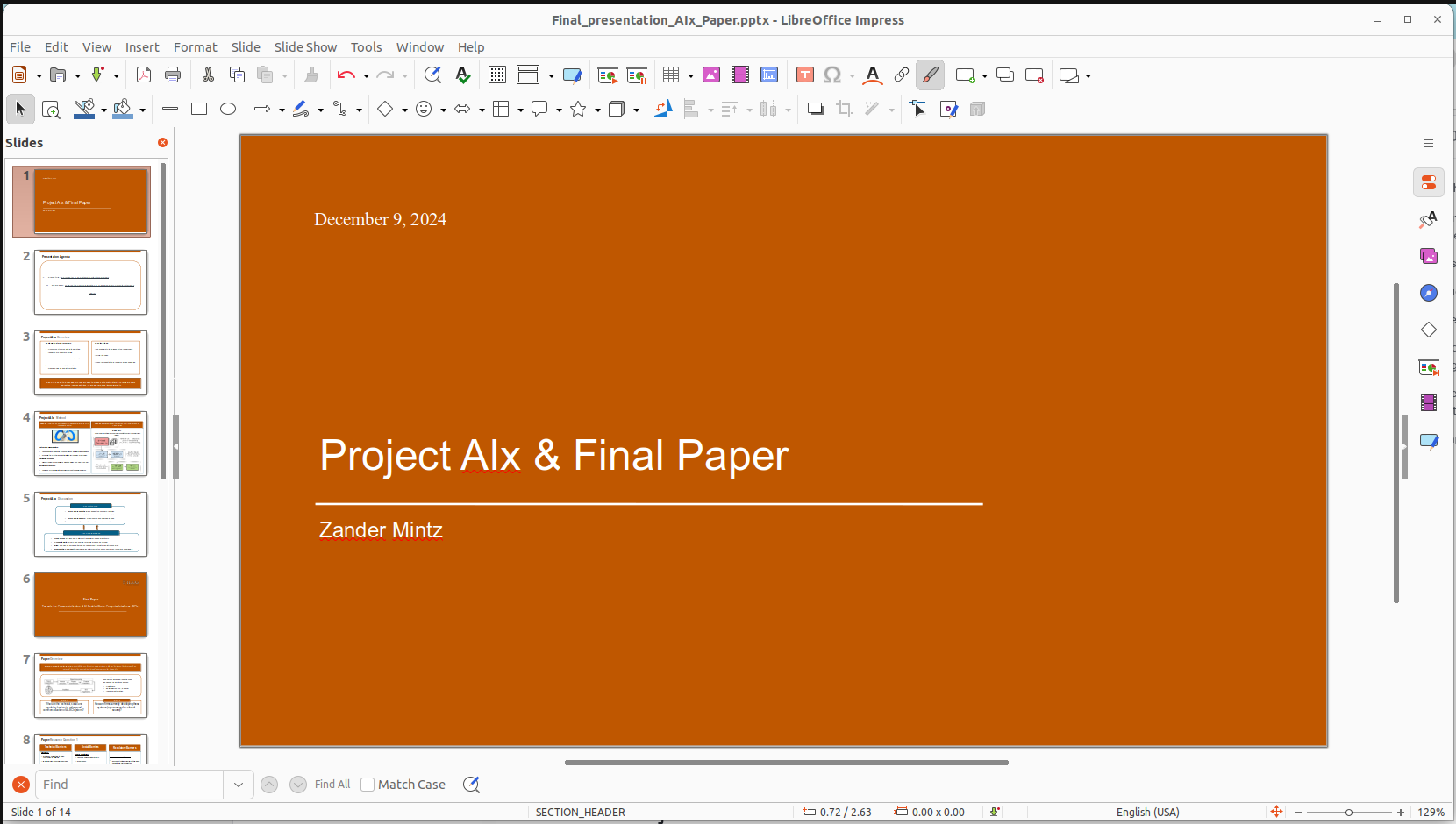The width and height of the screenshot is (1456, 824).
Task: Expand the New document dropdown arrow
Action: pos(39,76)
